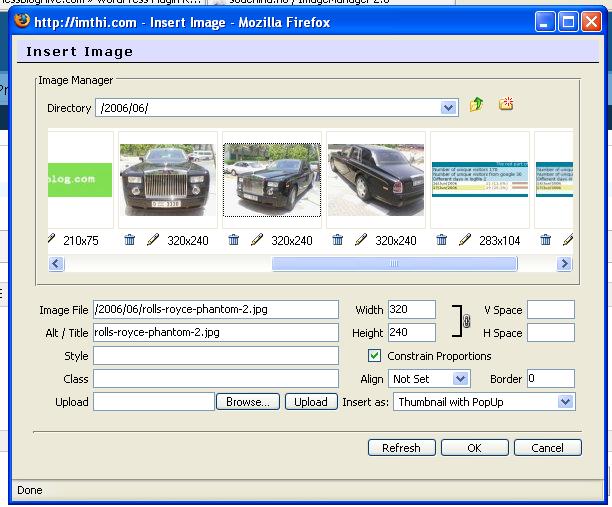The height and width of the screenshot is (507, 612).
Task: Close the Insert Image Firefox window
Action: (x=592, y=21)
